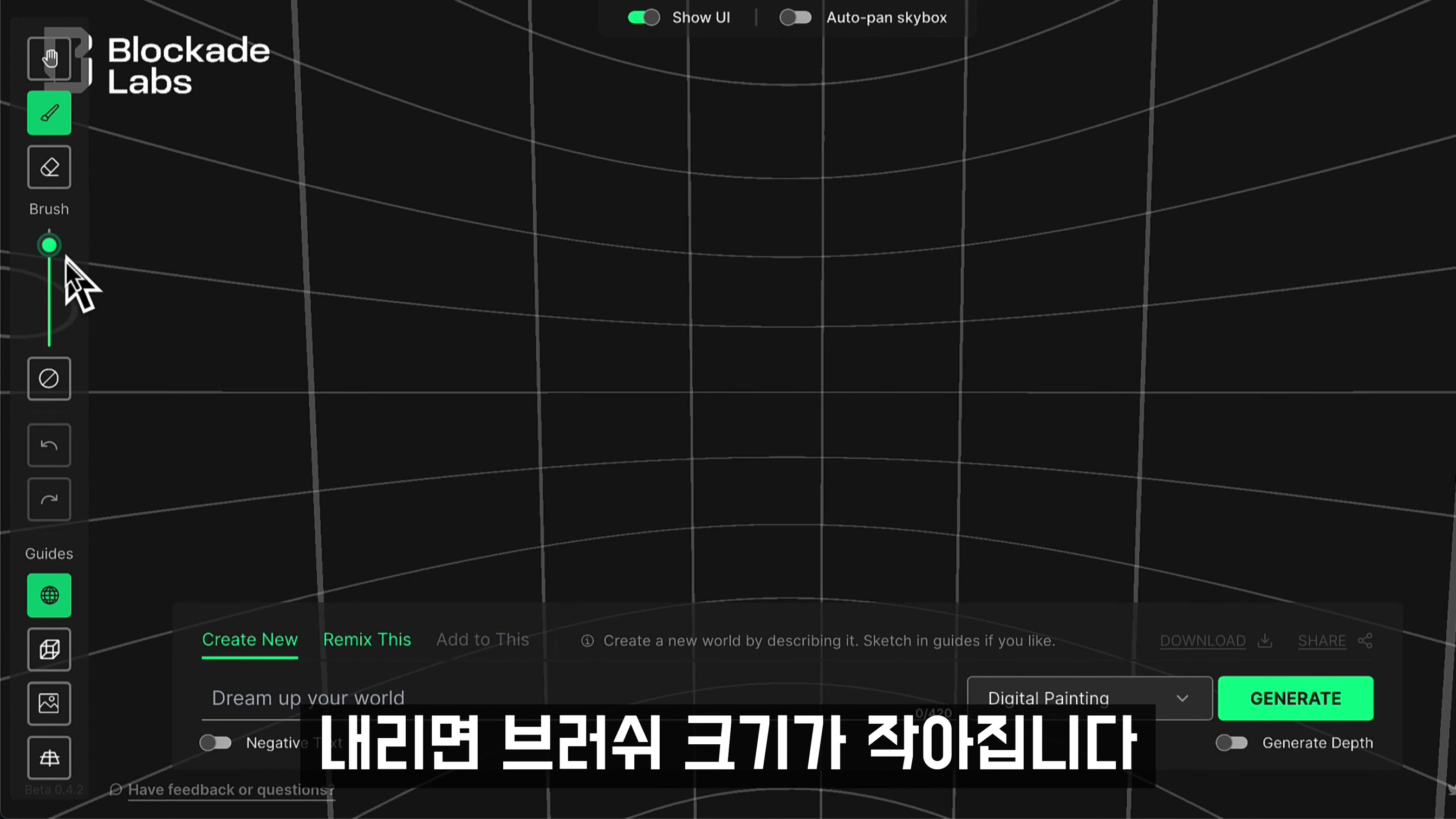Turn on the Generate Depth switch
The width and height of the screenshot is (1456, 819).
tap(1232, 742)
